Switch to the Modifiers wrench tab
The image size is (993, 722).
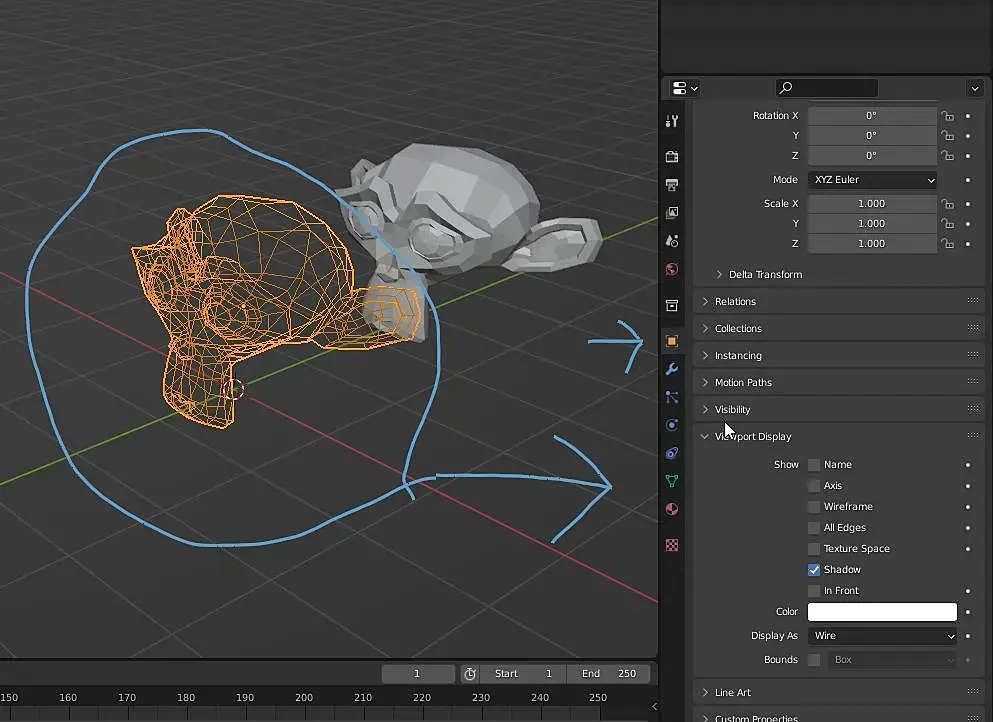tap(672, 369)
